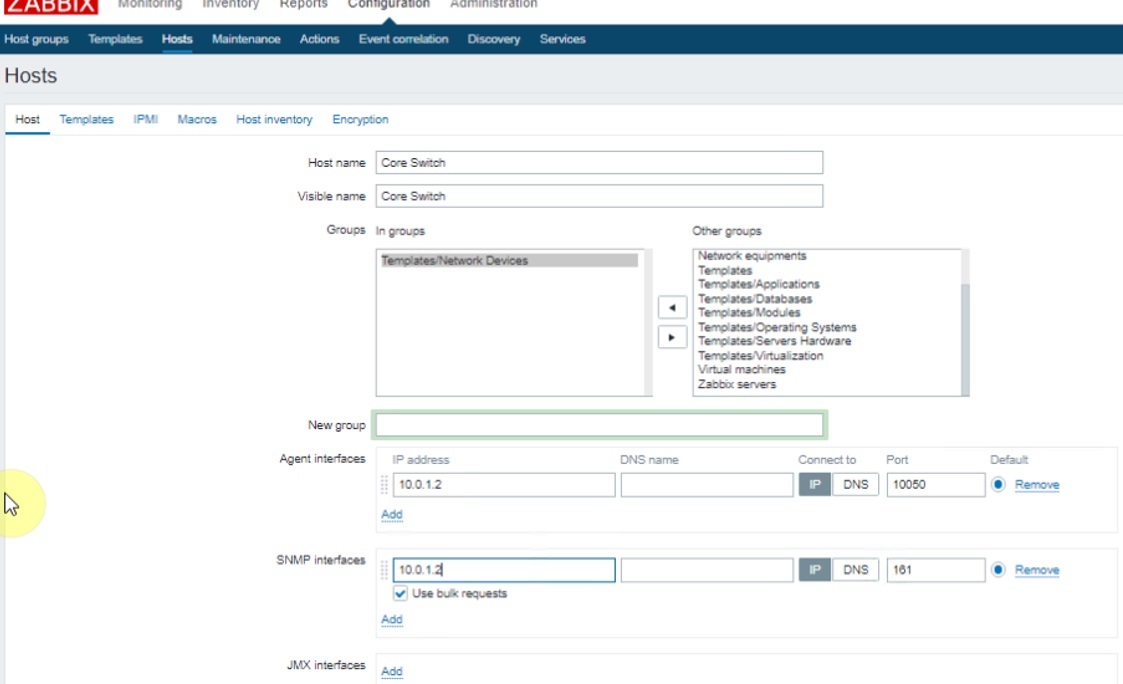Click left arrow to move group into In groups
This screenshot has width=1123, height=684.
[x=672, y=308]
